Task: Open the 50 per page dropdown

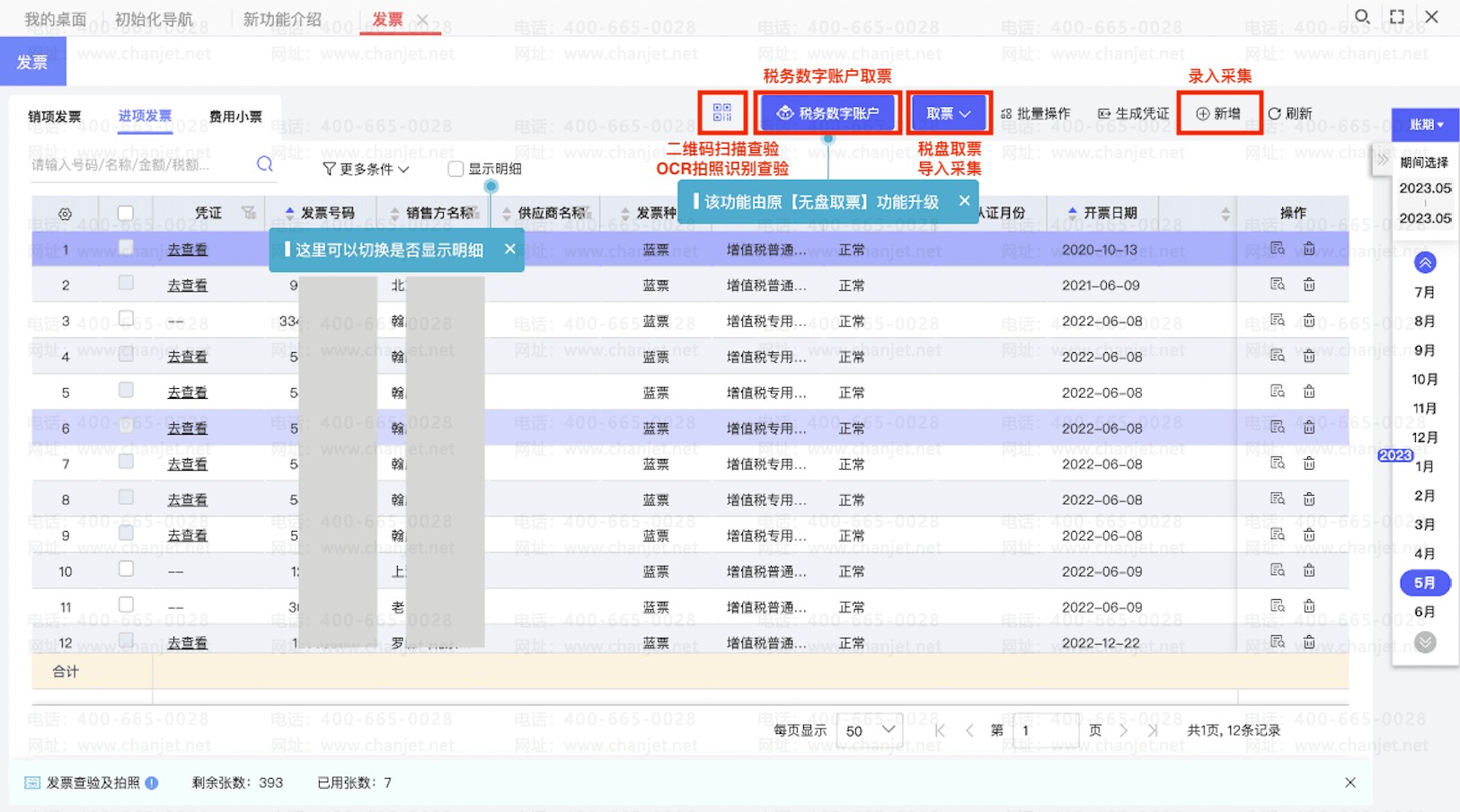Action: coord(869,730)
